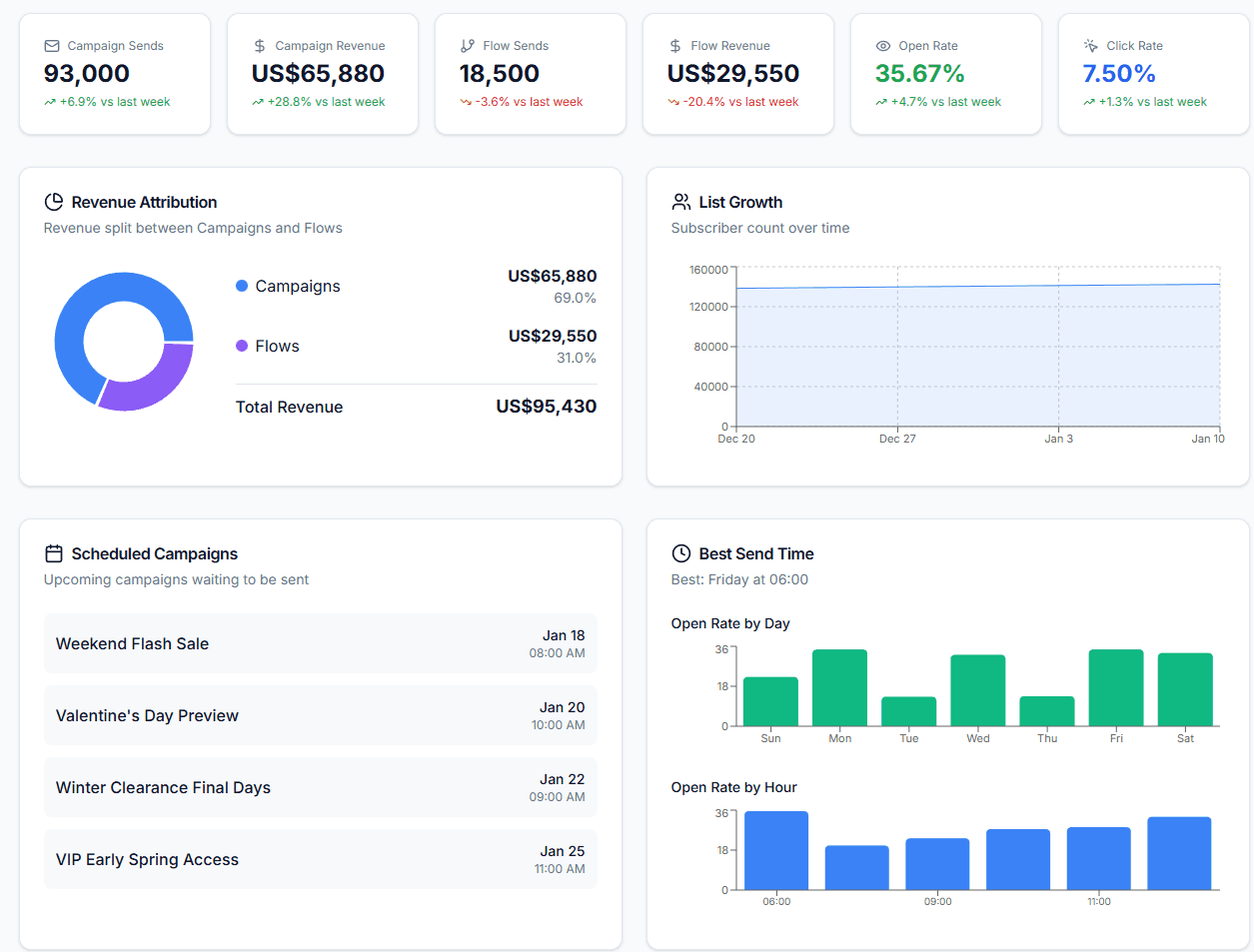The image size is (1254, 952).
Task: Click the flow arrow icon on Flow Sends card
Action: pos(467,45)
